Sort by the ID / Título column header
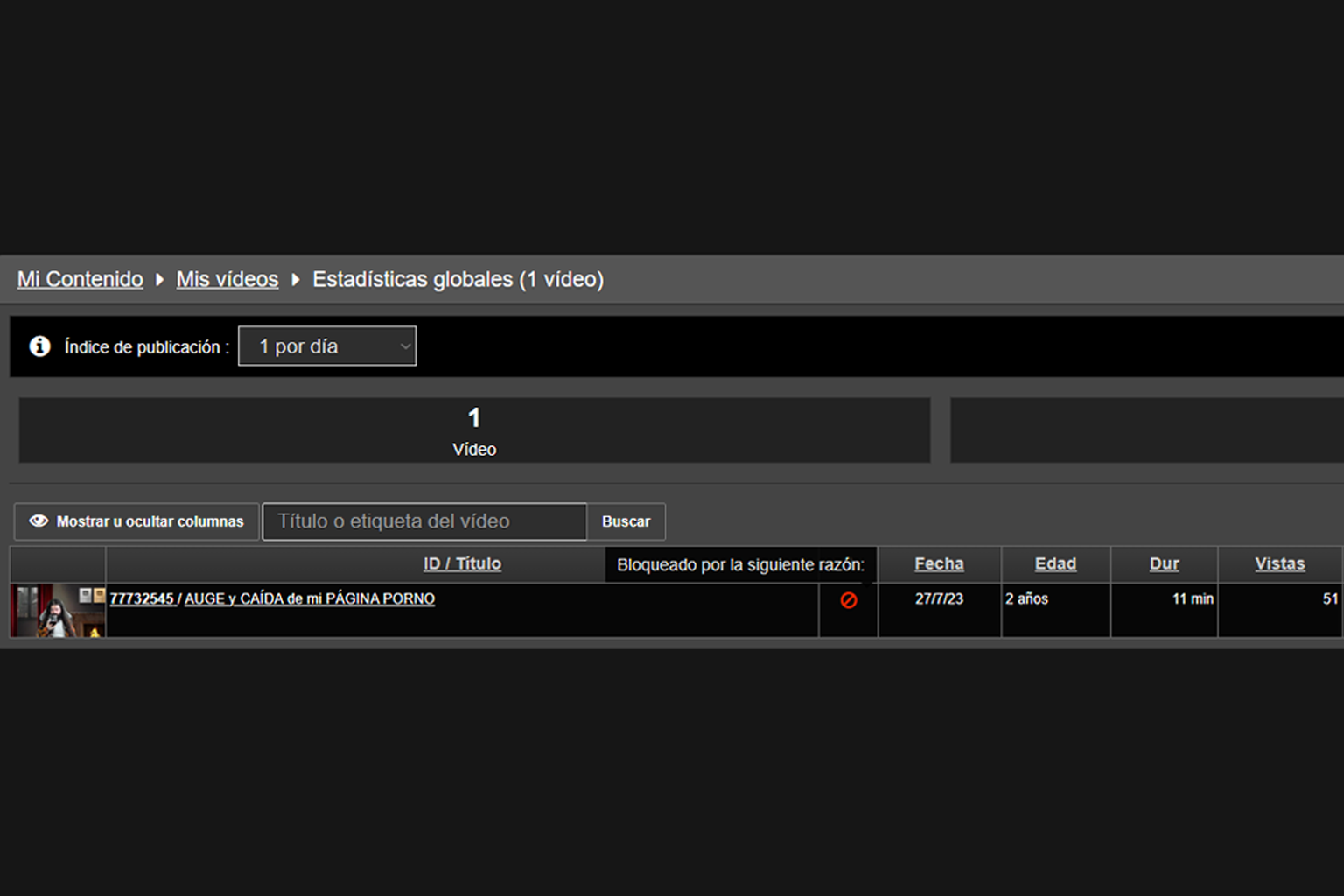This screenshot has width=1344, height=896. (462, 564)
